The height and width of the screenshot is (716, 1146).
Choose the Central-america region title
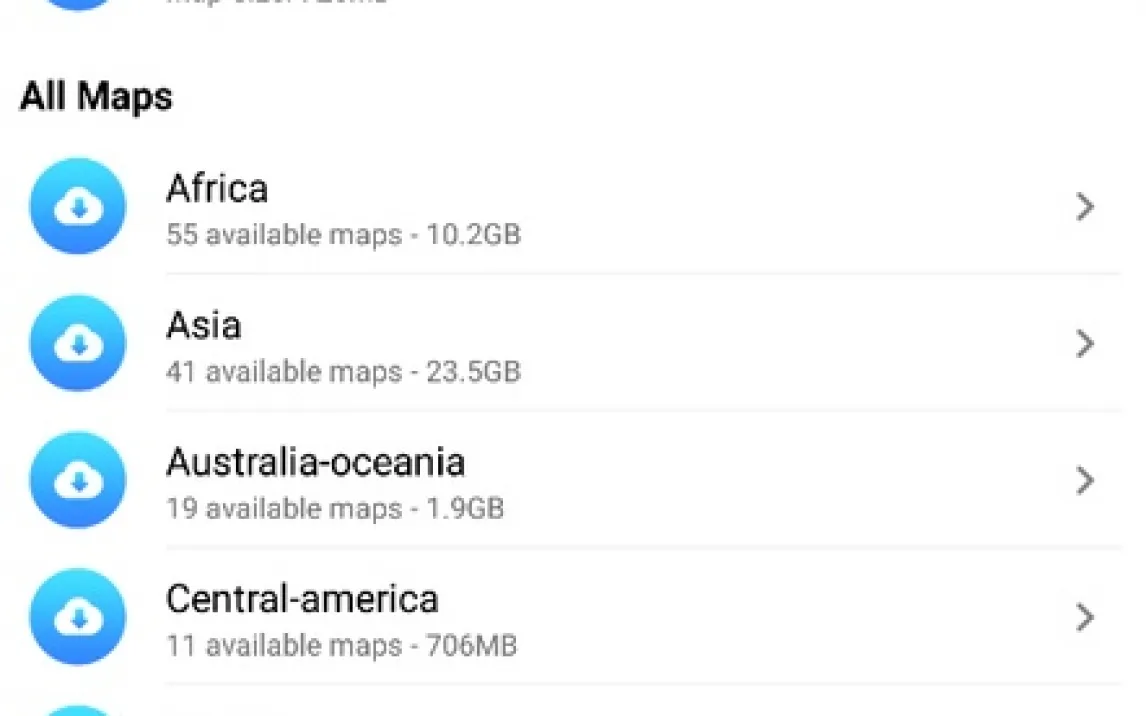click(x=302, y=599)
